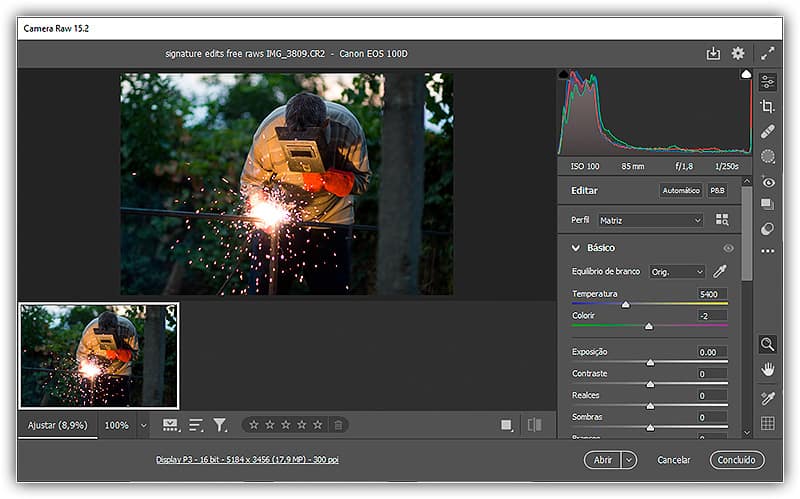The image size is (800, 499).
Task: Toggle Básico panel visibility eye
Action: click(x=728, y=248)
